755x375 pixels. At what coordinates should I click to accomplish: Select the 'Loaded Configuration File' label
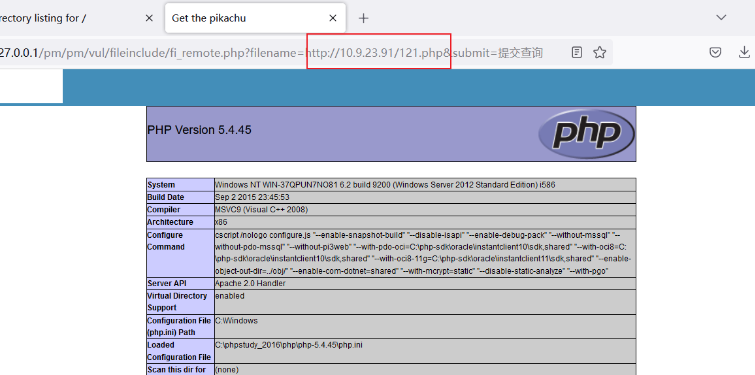point(179,351)
